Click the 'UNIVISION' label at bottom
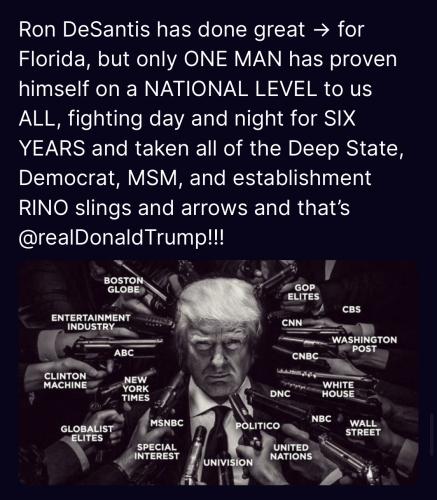437x500 pixels. click(x=228, y=462)
